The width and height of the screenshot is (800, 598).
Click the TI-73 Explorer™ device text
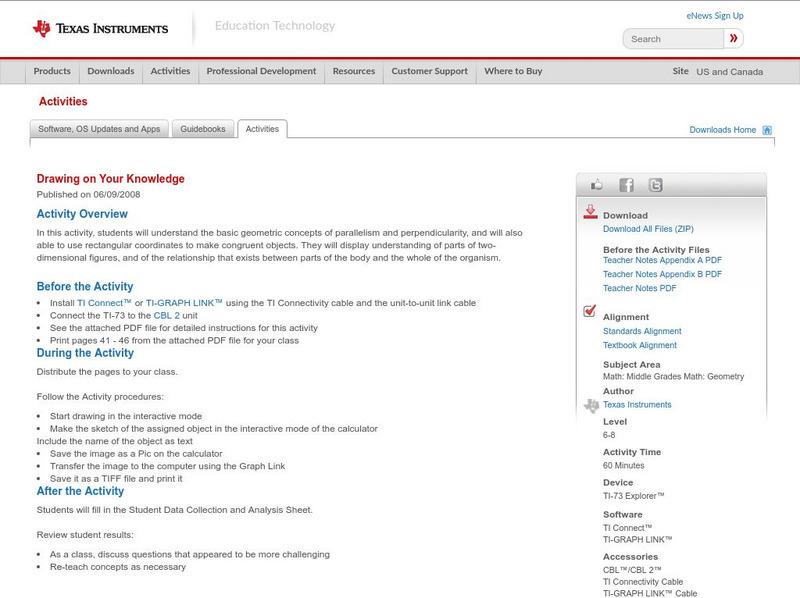[x=634, y=496]
